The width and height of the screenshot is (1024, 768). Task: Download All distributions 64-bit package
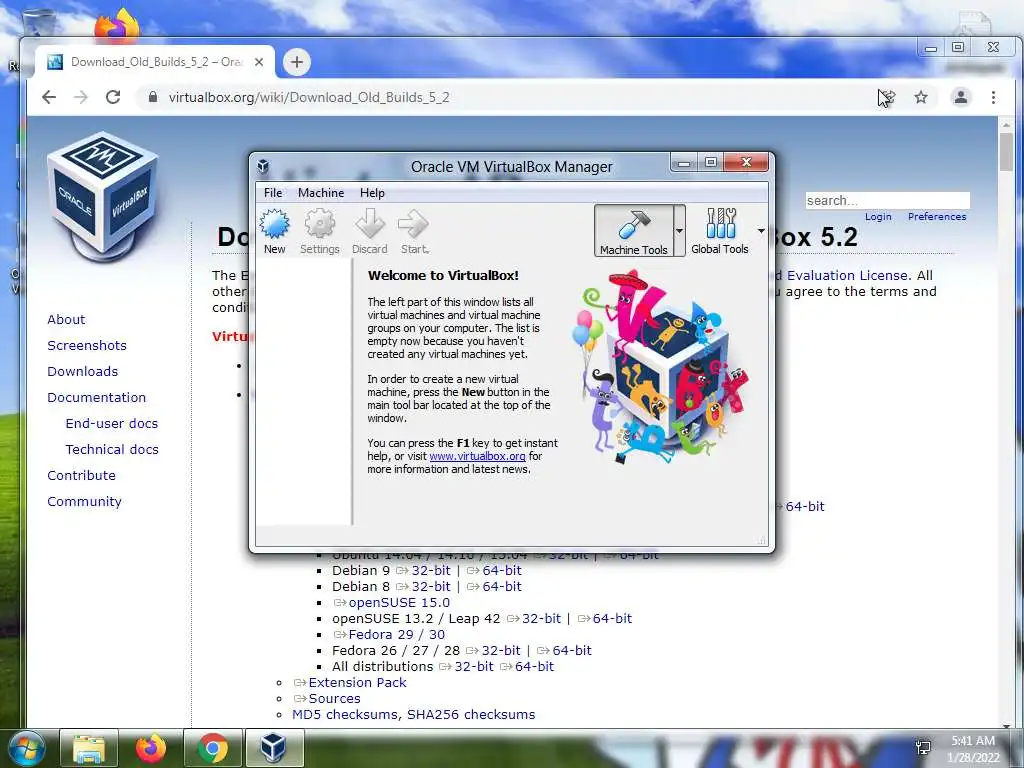click(x=534, y=666)
